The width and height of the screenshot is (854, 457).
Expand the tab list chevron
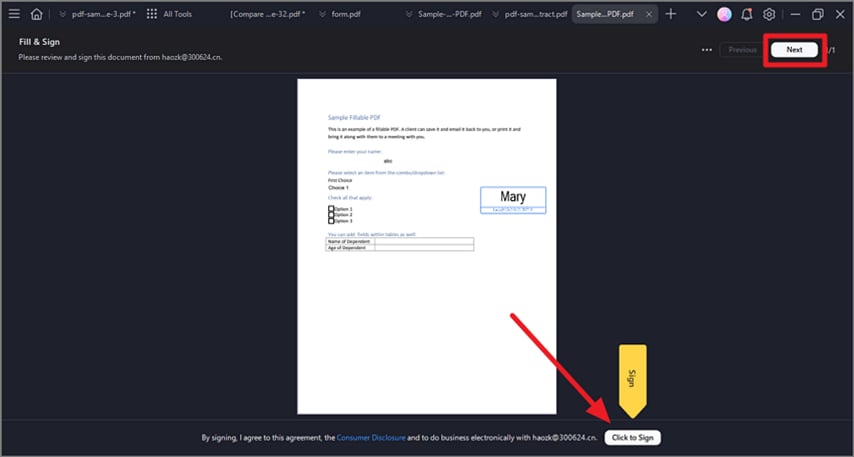[702, 14]
